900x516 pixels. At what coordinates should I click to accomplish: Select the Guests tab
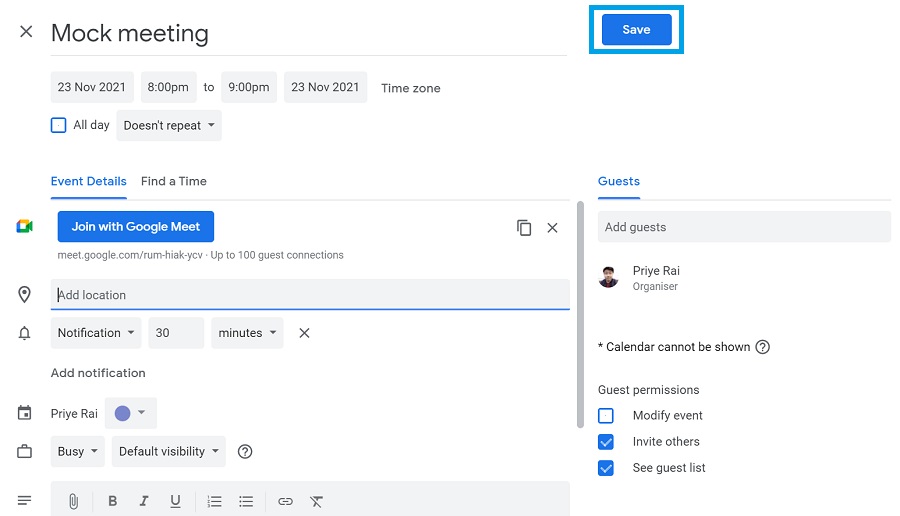click(619, 181)
